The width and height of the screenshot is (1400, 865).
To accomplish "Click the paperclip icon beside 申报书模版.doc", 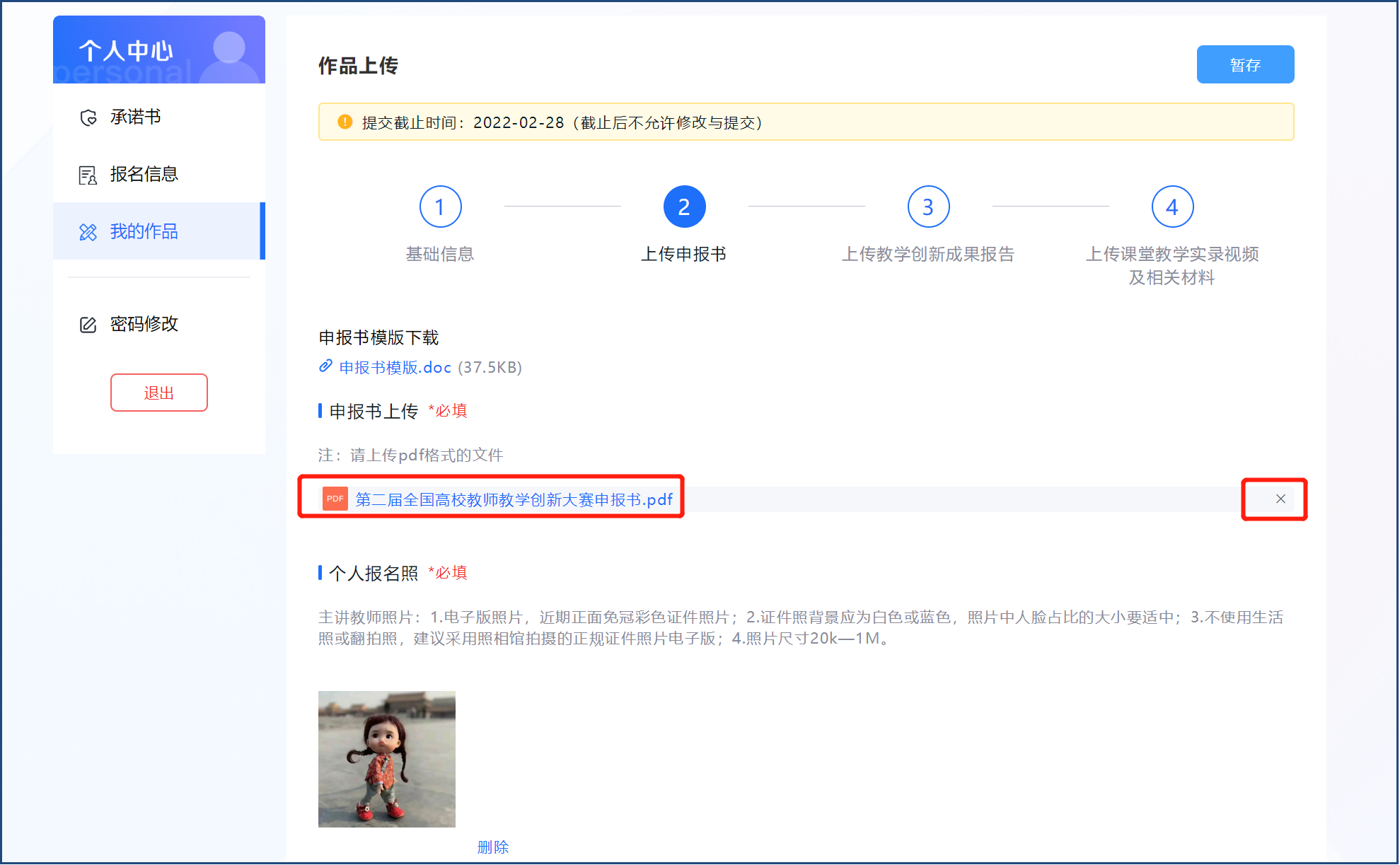I will pyautogui.click(x=325, y=367).
